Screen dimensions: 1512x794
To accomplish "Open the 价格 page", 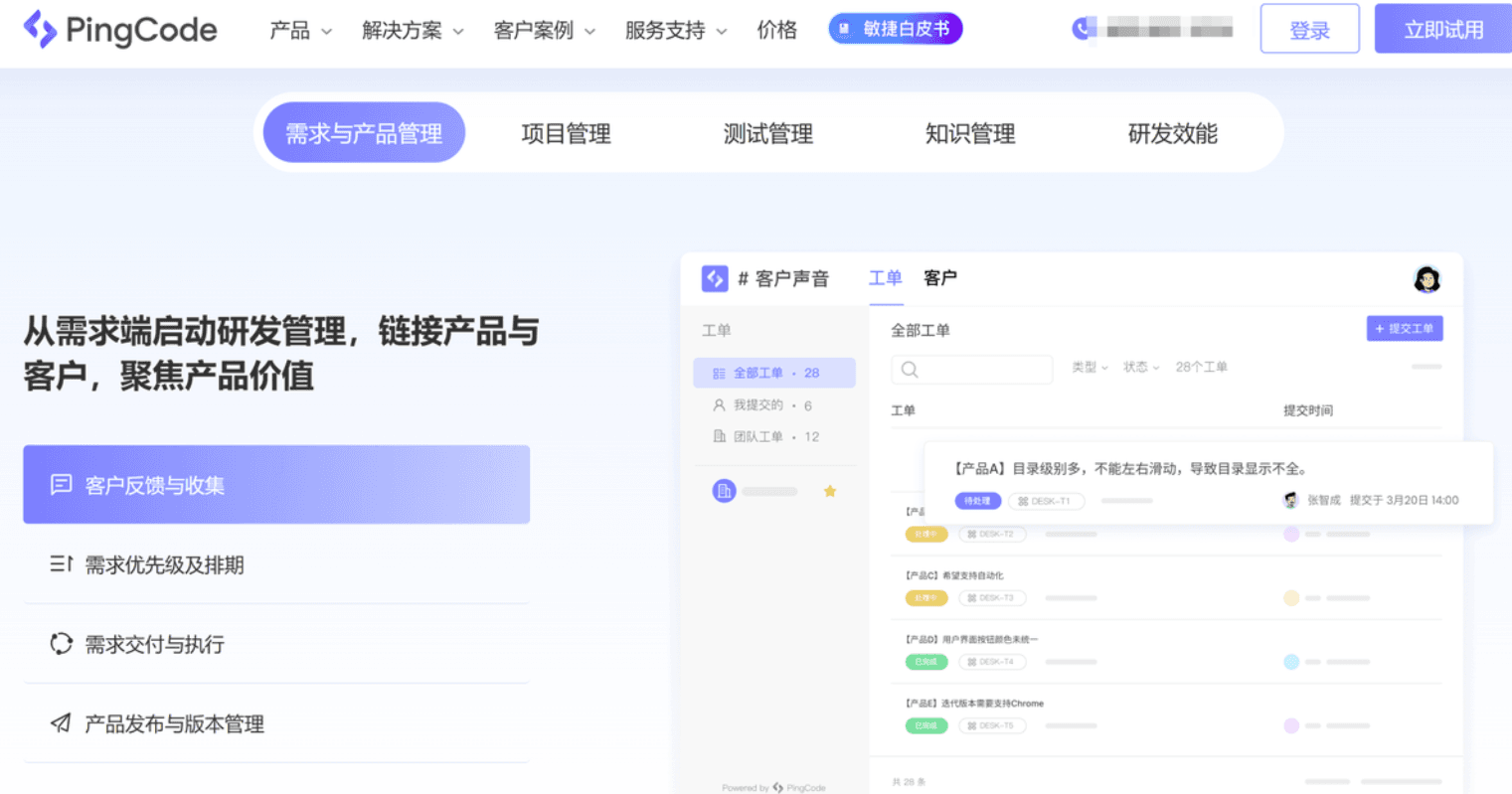I will 776,31.
